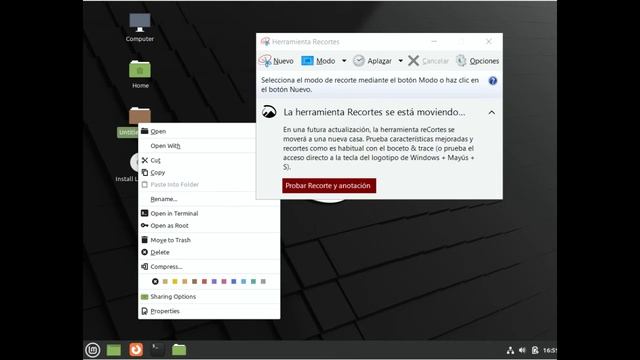Click the Nuevo button label

point(283,61)
